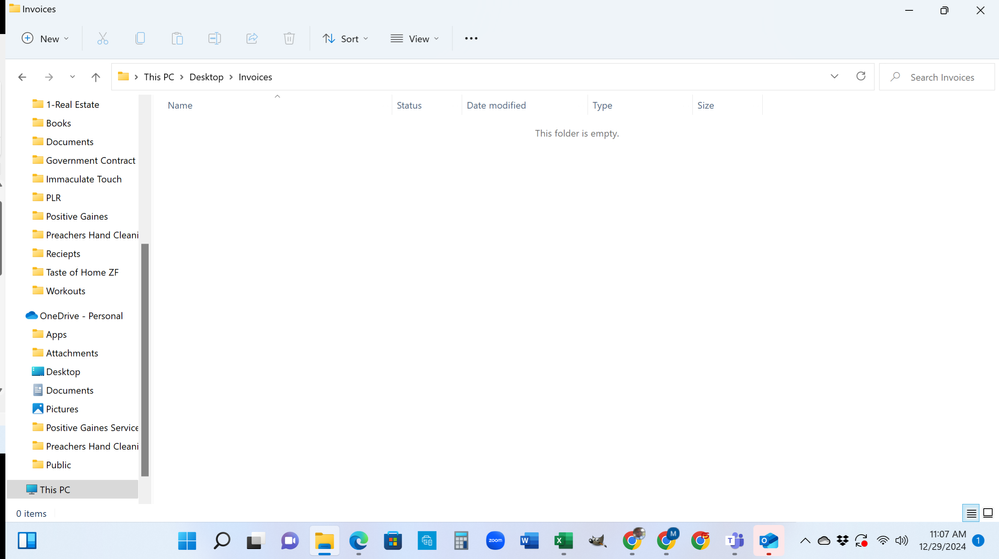Select Books folder in sidebar
The image size is (999, 559).
coord(58,123)
